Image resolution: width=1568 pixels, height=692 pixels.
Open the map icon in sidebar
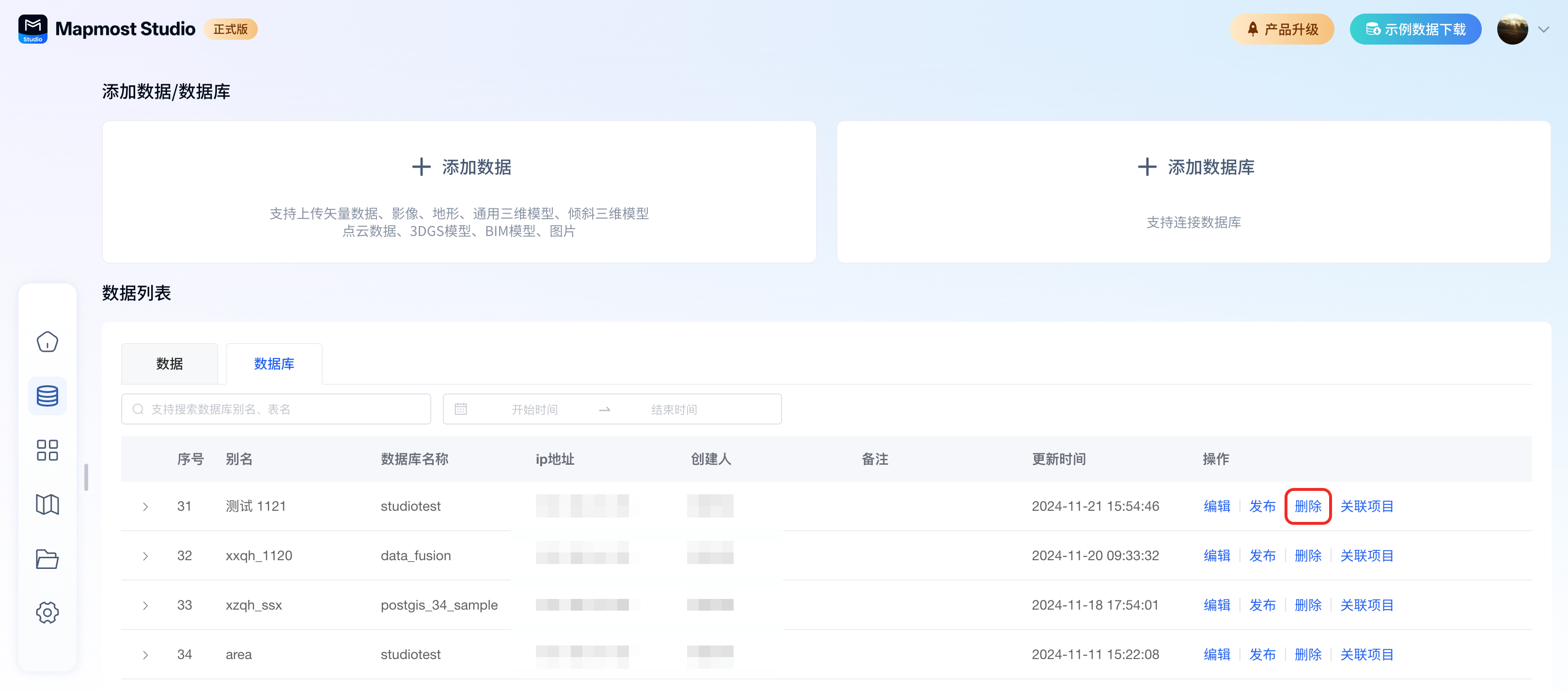47,504
